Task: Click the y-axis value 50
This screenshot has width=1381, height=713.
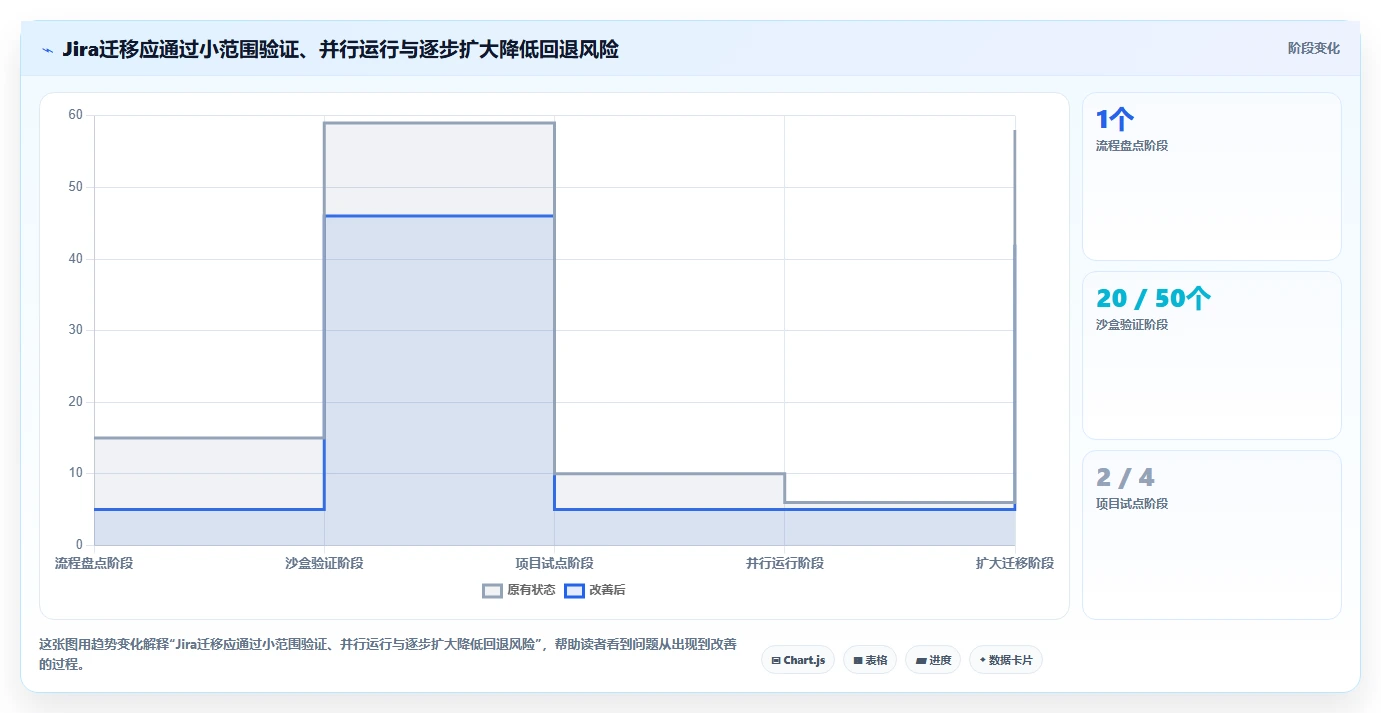Action: (75, 187)
